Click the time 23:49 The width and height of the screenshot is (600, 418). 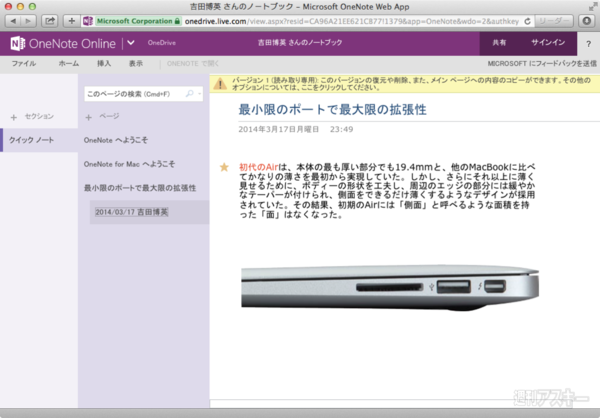pyautogui.click(x=341, y=129)
